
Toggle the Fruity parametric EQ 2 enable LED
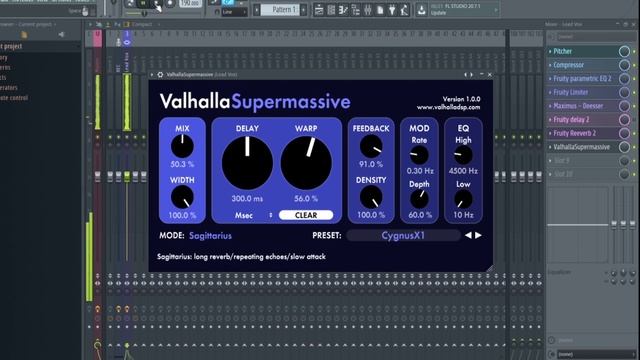point(634,79)
